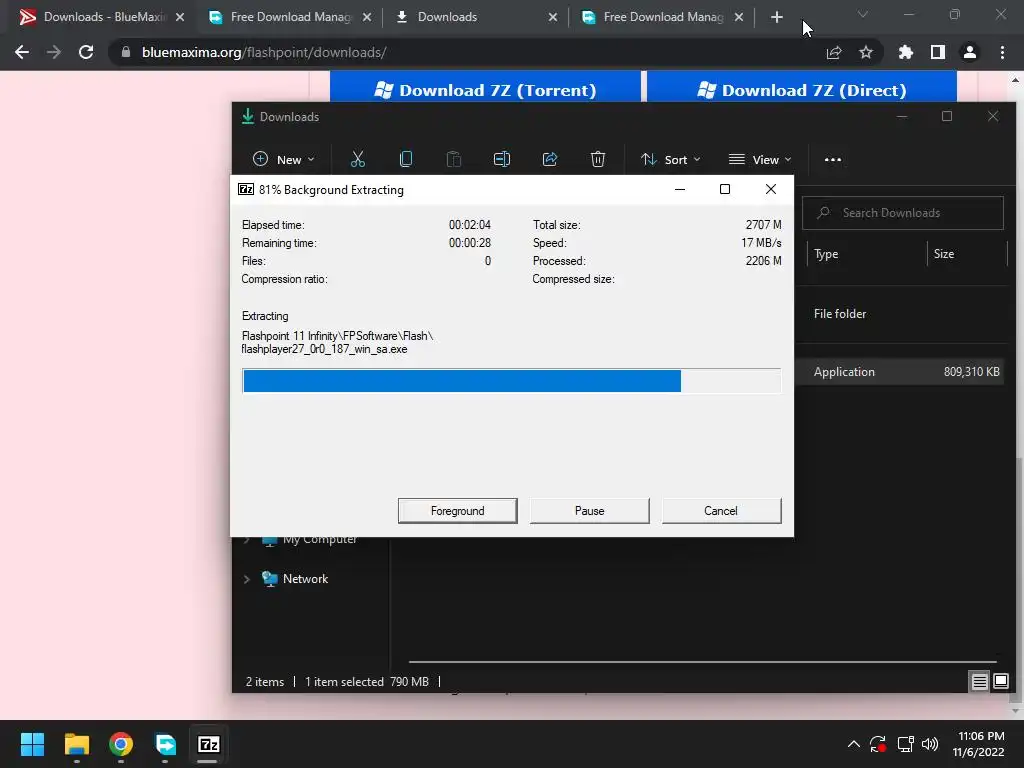
Task: View site information lock icon
Action: (x=125, y=52)
